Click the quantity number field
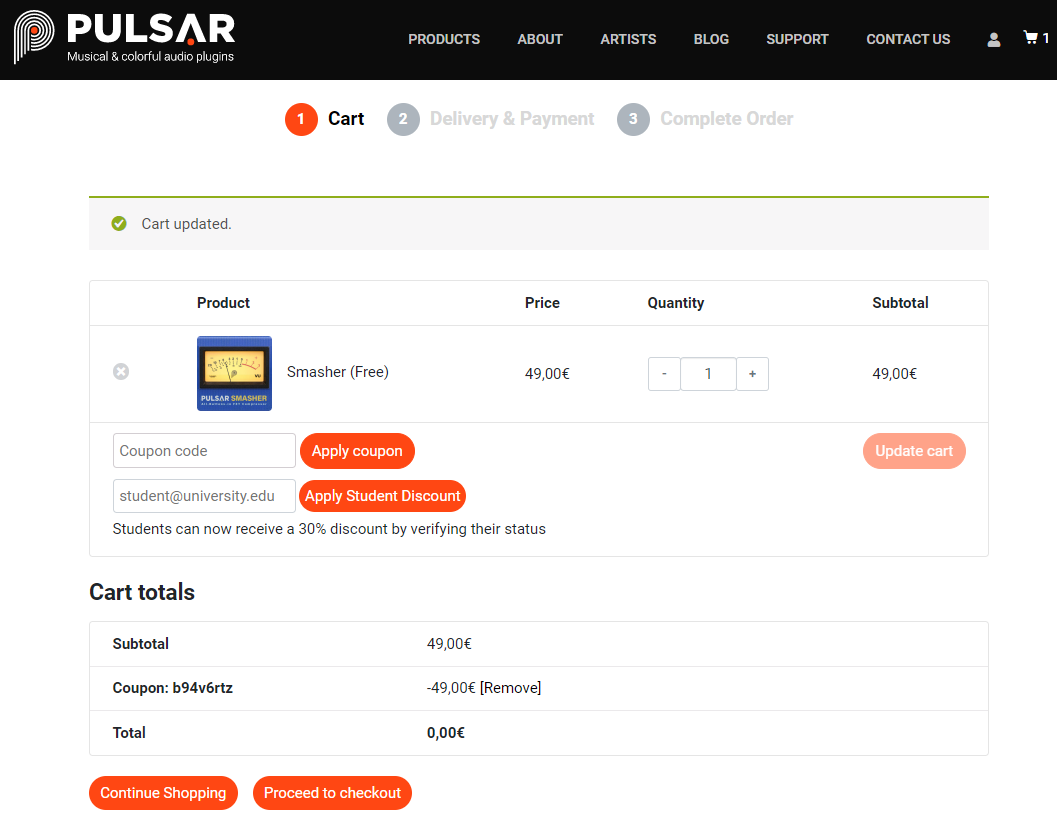This screenshot has width=1057, height=820. click(x=708, y=374)
